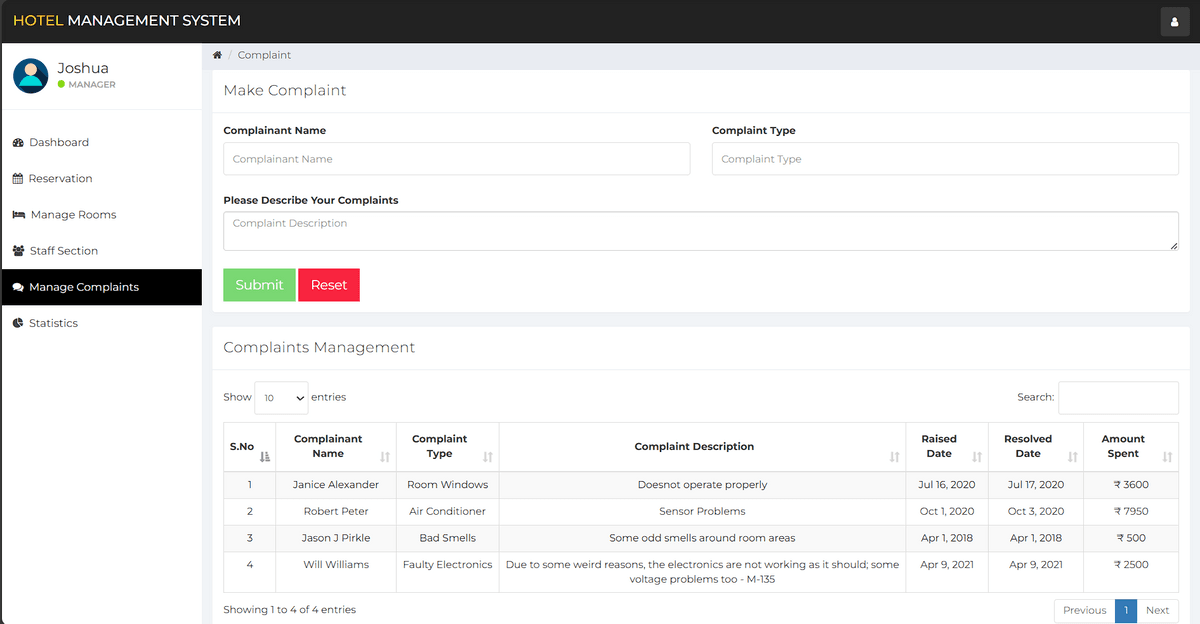
Task: Open Manage Complaints sidebar item
Action: (84, 287)
